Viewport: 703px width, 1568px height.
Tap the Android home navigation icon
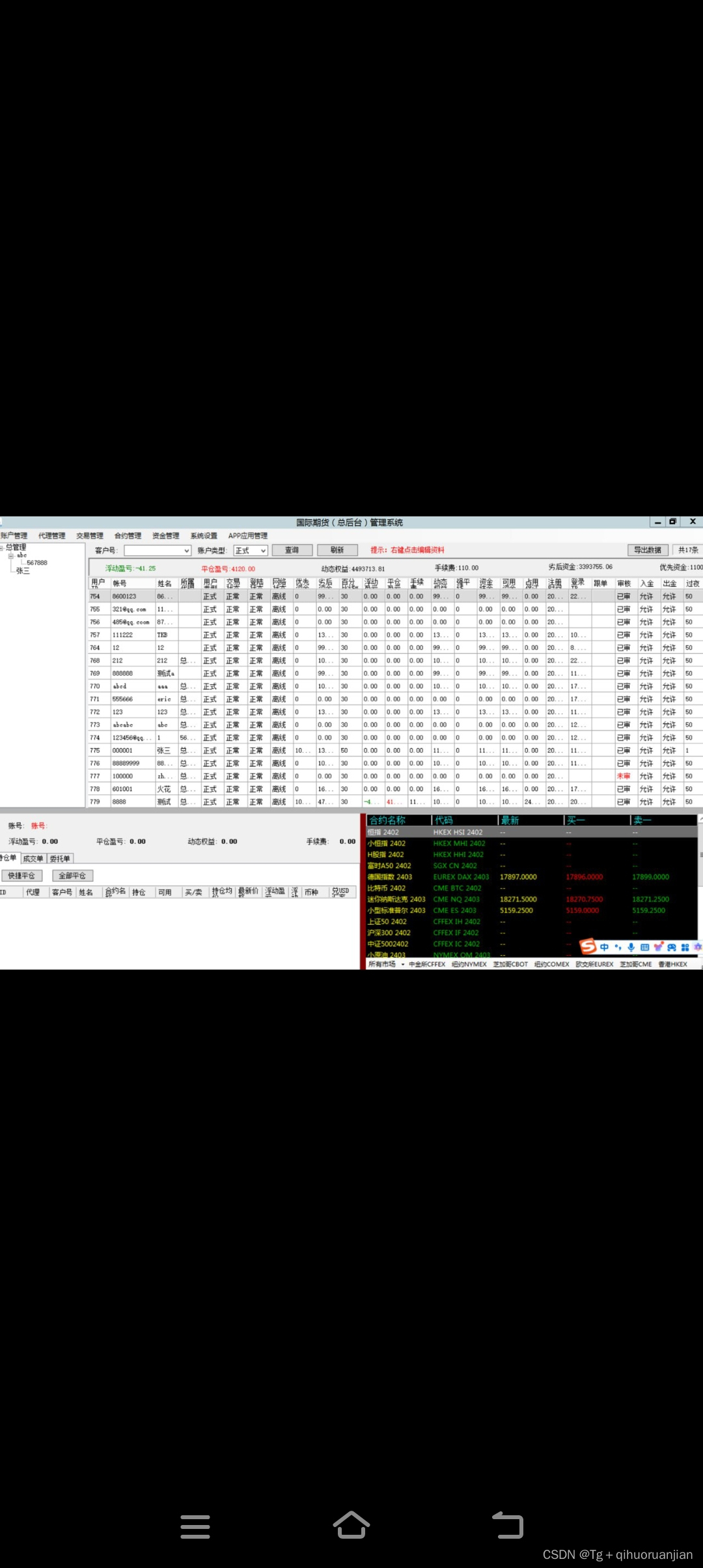point(351,1525)
